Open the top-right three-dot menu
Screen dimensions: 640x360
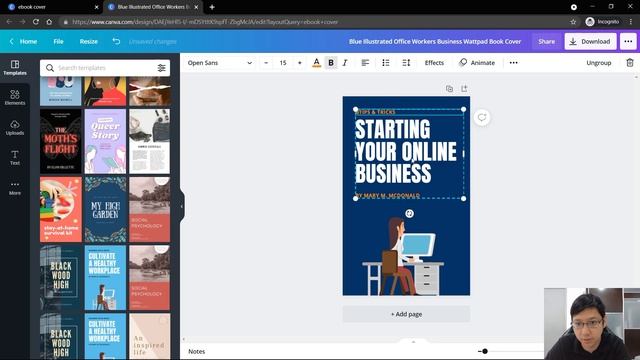[628, 41]
